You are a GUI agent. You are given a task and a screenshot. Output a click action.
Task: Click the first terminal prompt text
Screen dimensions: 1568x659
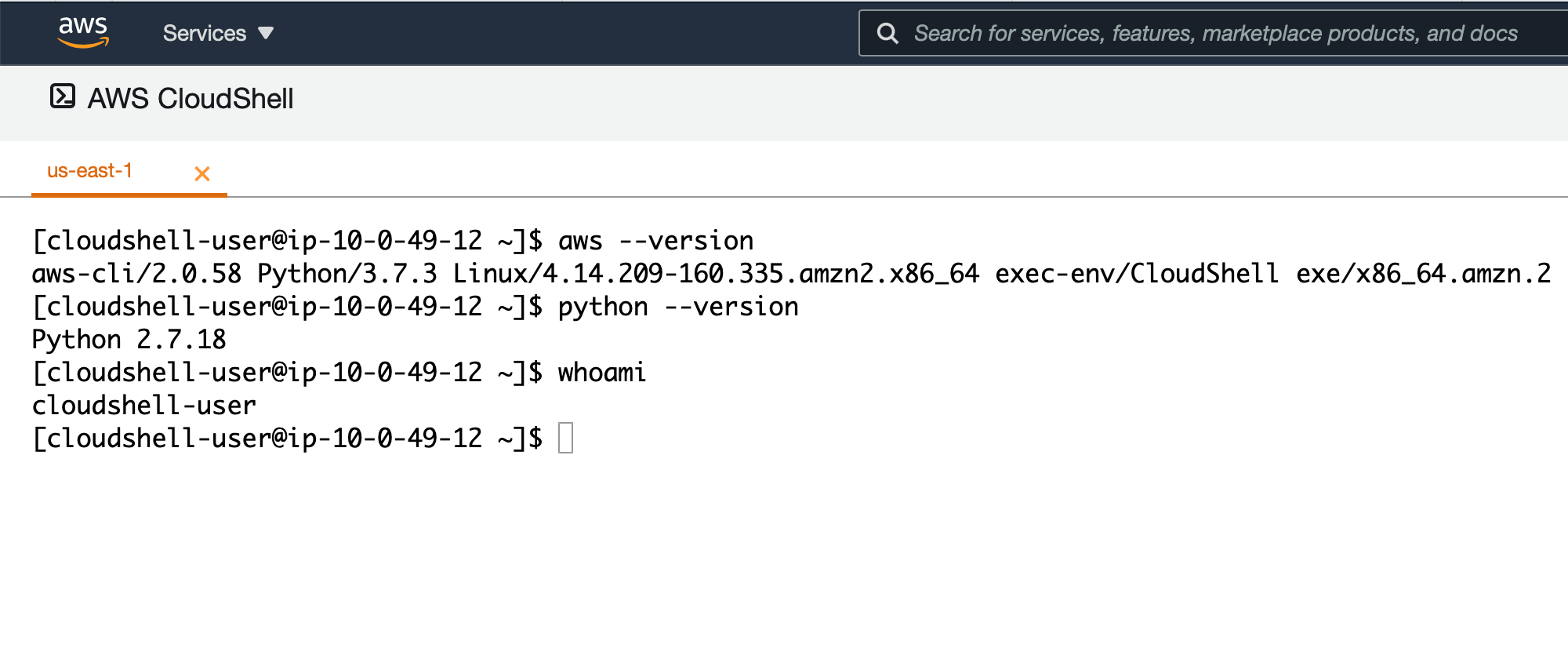[286, 241]
